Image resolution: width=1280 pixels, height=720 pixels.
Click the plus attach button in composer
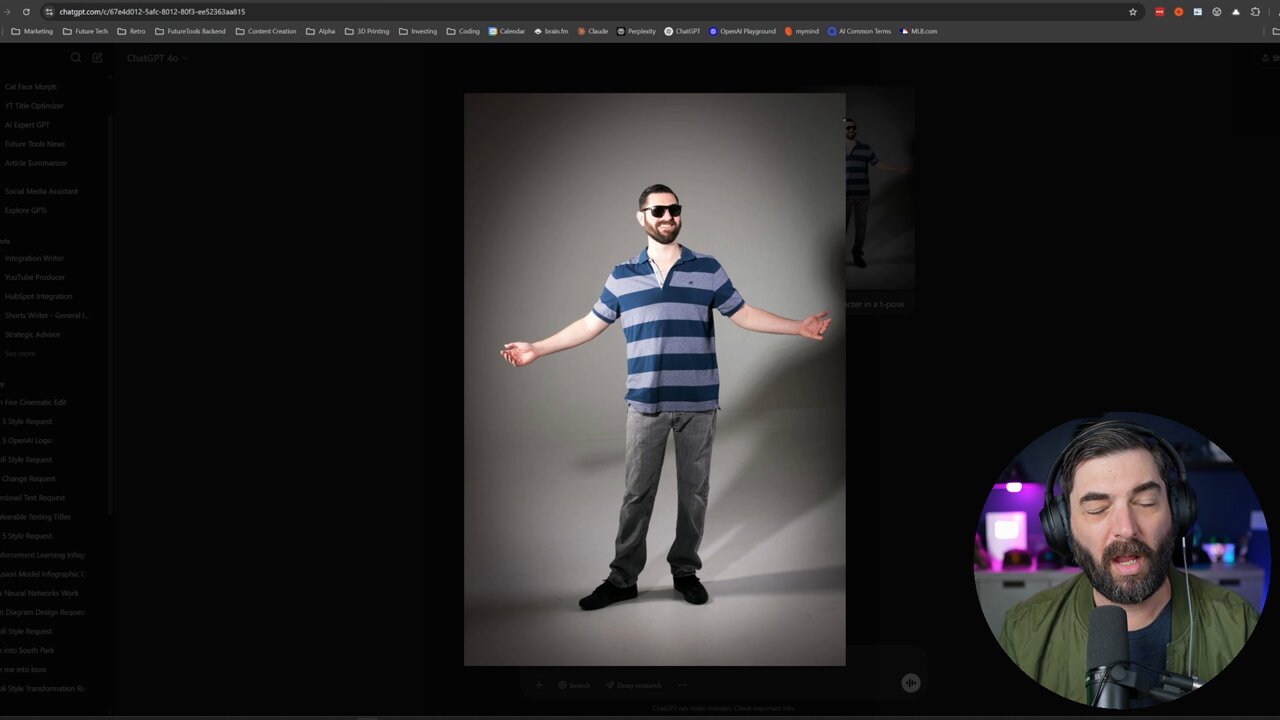pos(539,685)
